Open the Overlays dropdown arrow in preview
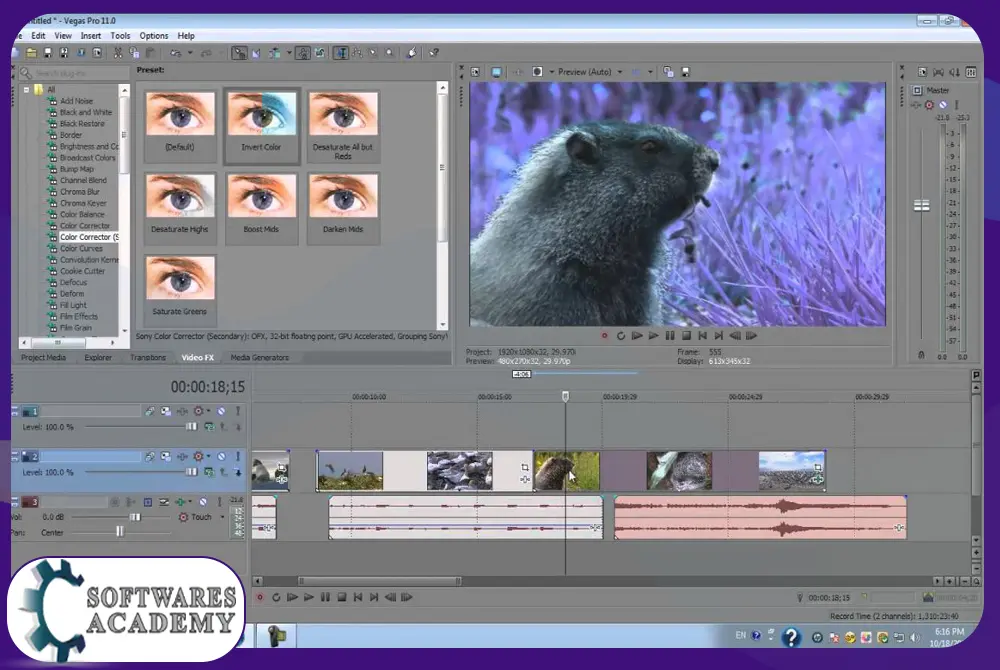Viewport: 1000px width, 670px height. tap(650, 72)
